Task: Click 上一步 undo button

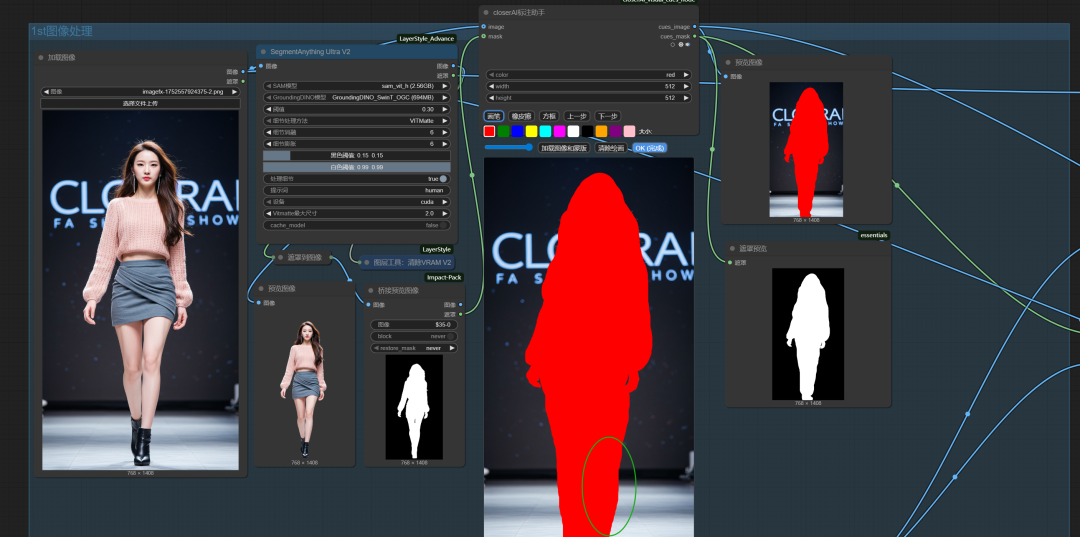Action: pos(577,116)
